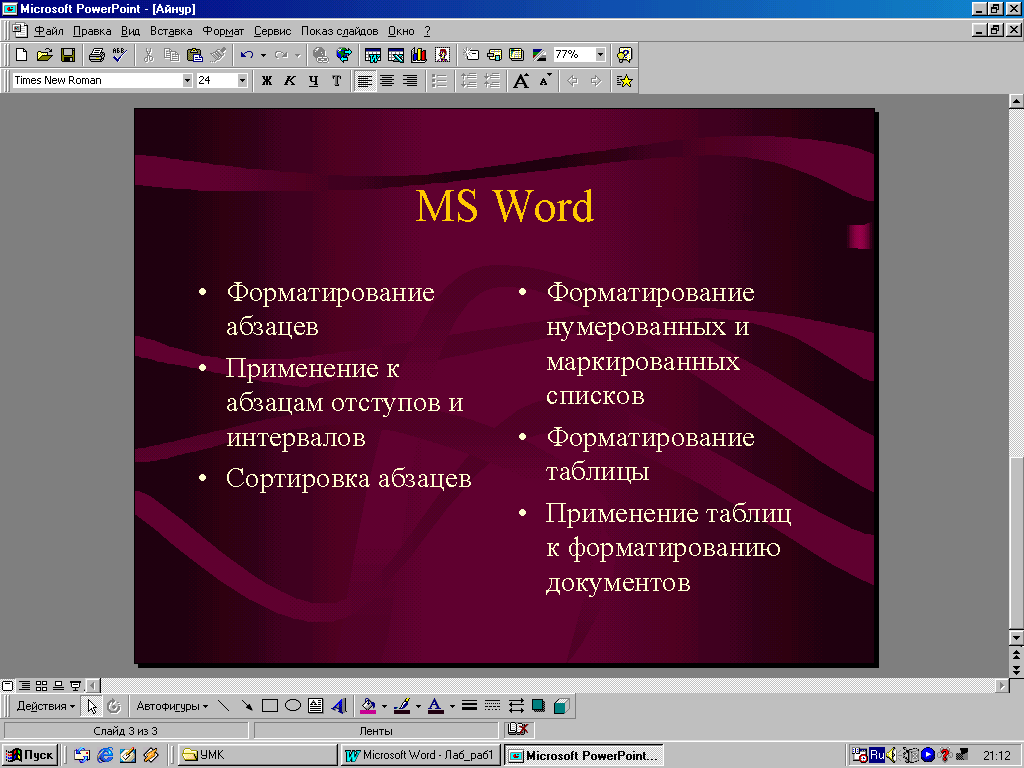This screenshot has height=768, width=1024.
Task: Insert WordArt with the tilted A icon
Action: (x=339, y=706)
